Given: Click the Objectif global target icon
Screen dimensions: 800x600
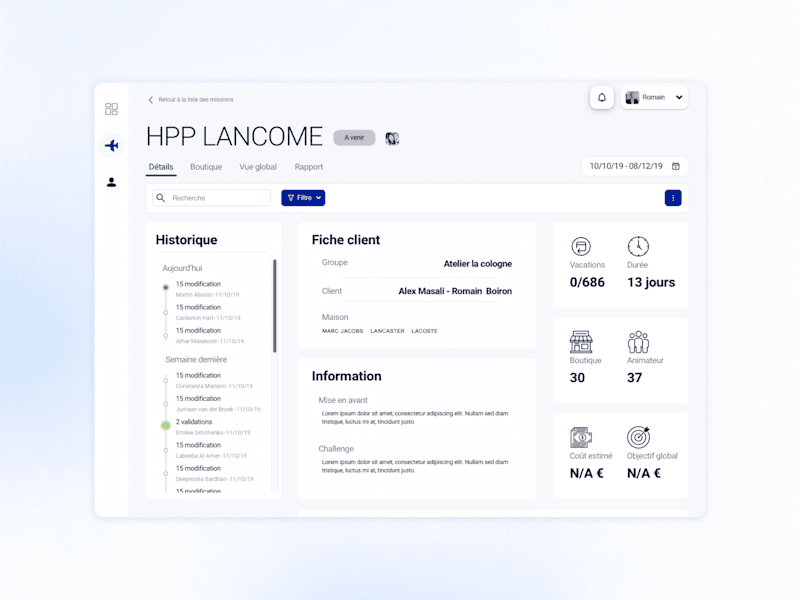Looking at the screenshot, I should coord(638,437).
